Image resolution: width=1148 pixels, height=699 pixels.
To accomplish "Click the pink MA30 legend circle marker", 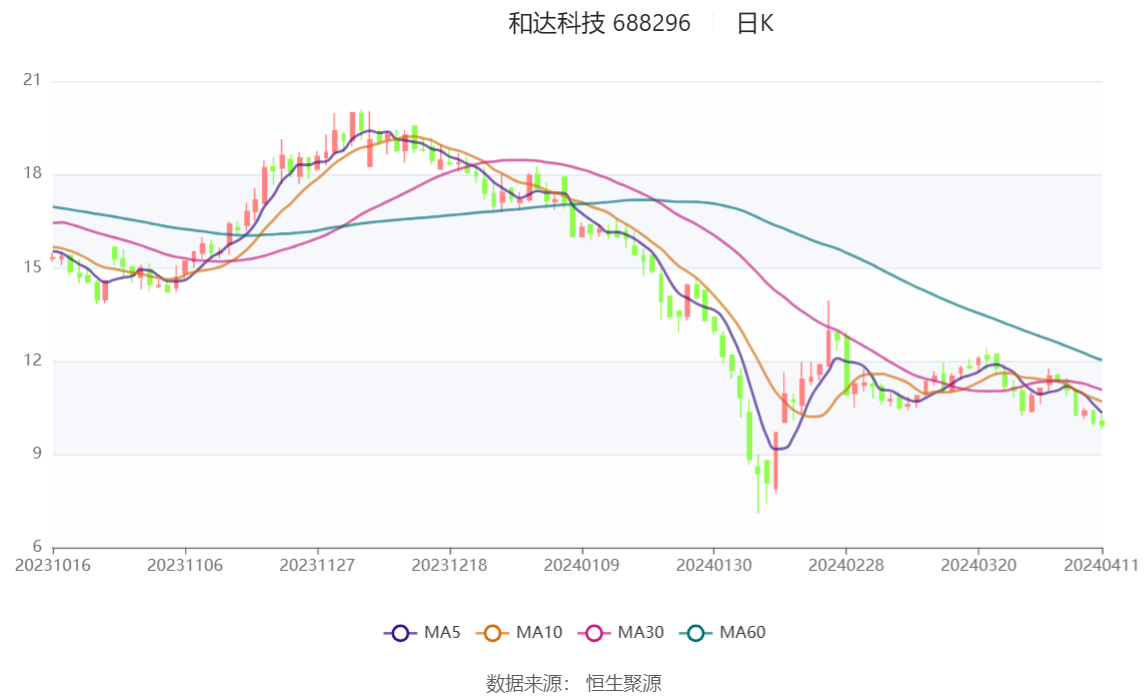I will [594, 633].
